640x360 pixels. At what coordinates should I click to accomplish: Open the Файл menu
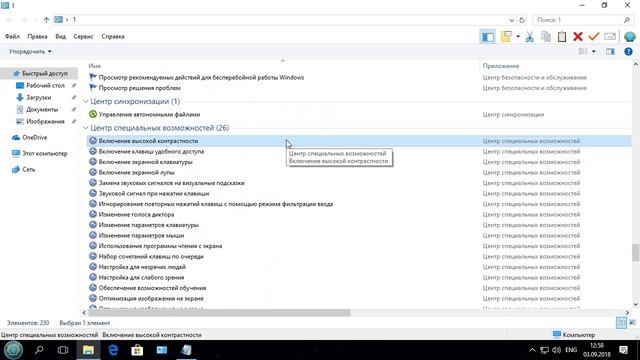[x=12, y=36]
